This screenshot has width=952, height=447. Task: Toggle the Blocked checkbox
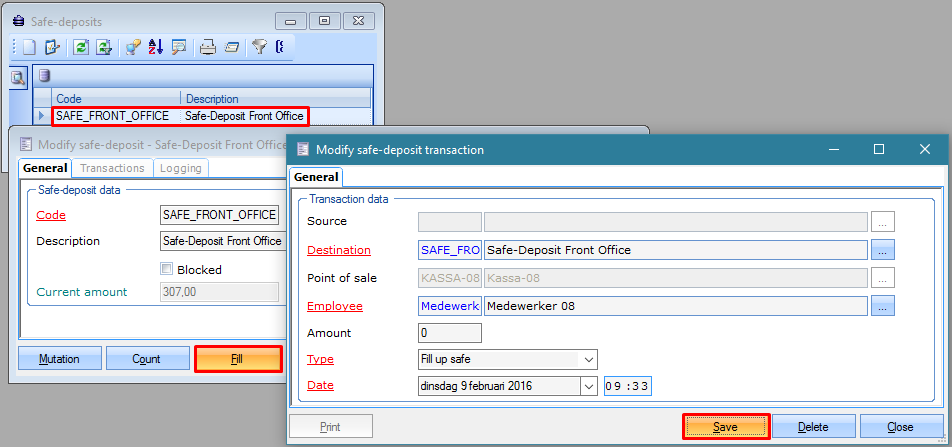coord(167,269)
